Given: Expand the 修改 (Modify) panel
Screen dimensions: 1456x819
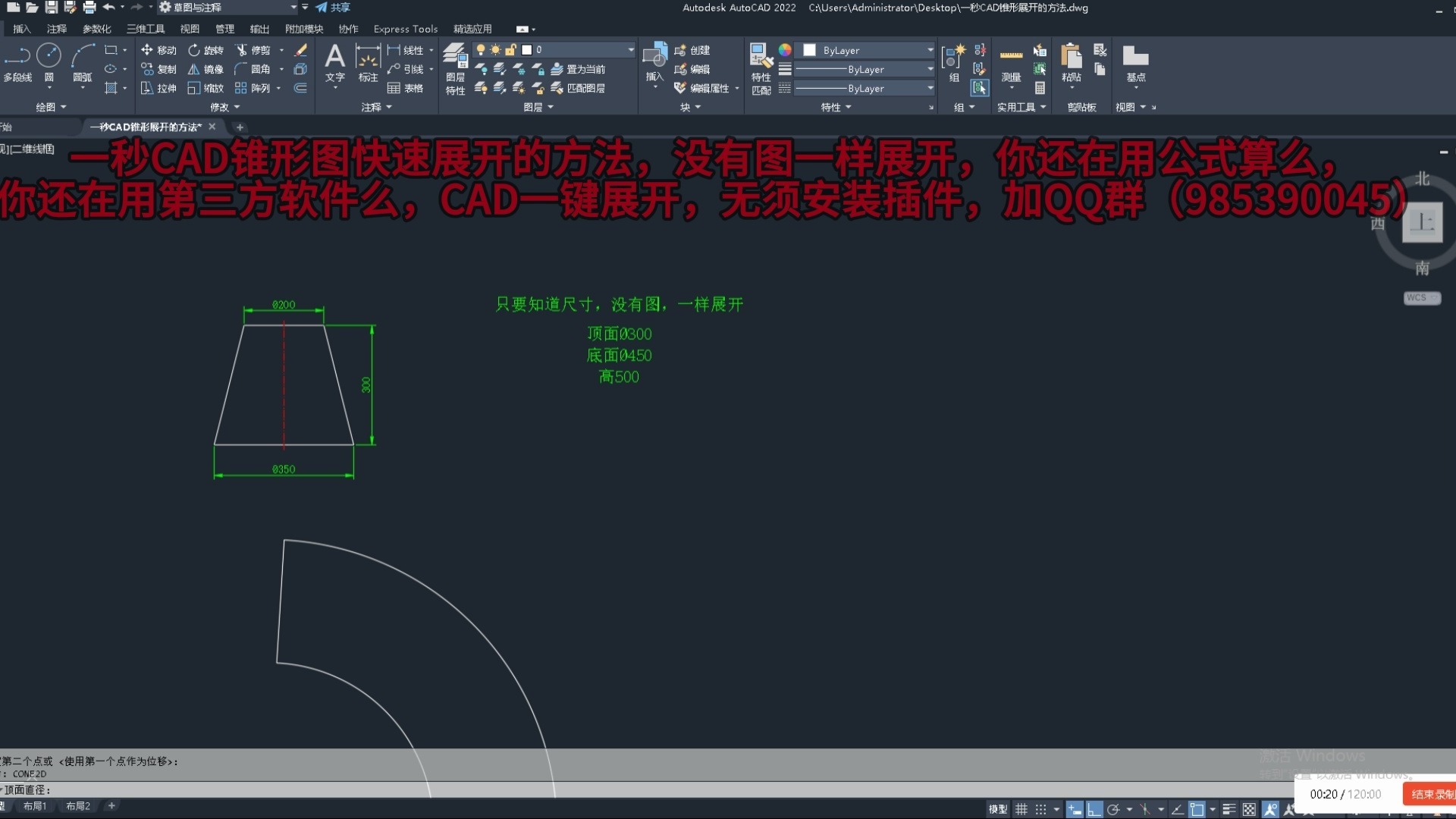Looking at the screenshot, I should point(224,107).
